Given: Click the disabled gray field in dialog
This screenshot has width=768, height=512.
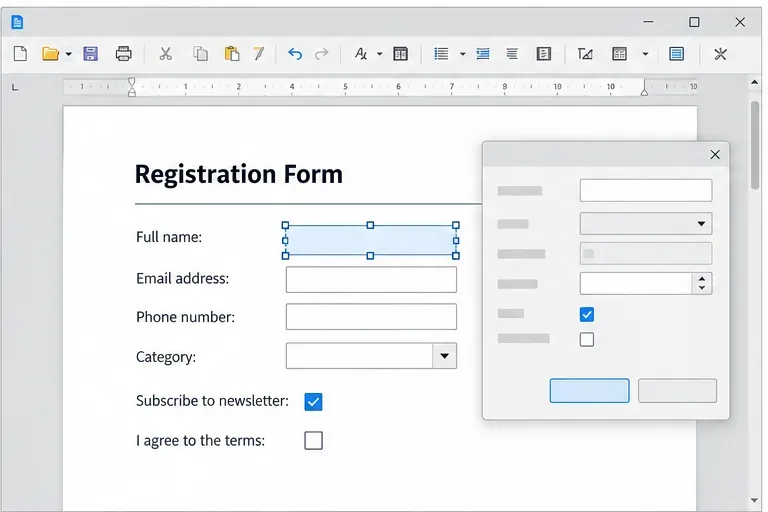Looking at the screenshot, I should 646,253.
